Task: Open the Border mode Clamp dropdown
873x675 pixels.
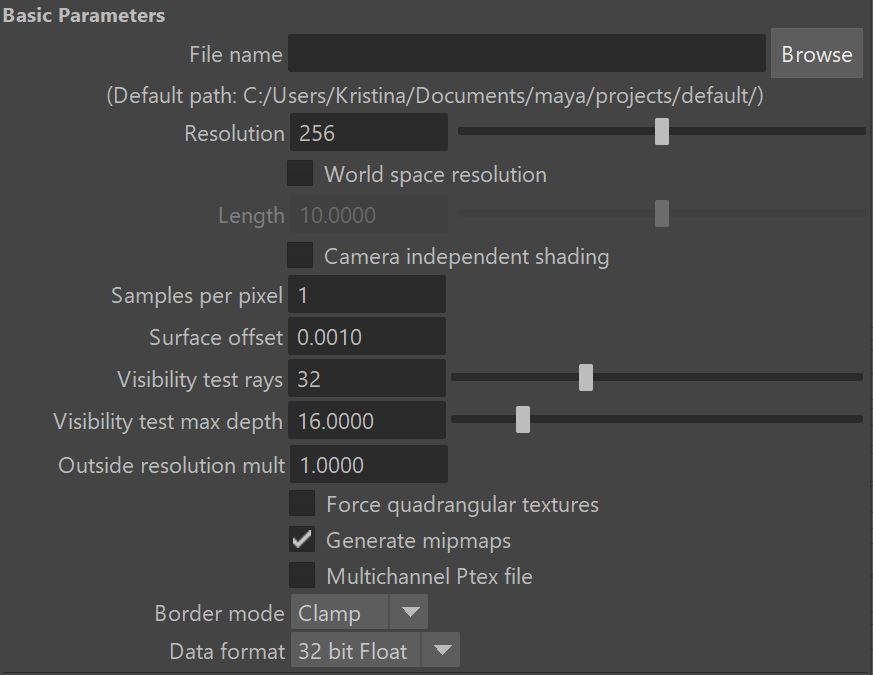Action: coord(359,613)
